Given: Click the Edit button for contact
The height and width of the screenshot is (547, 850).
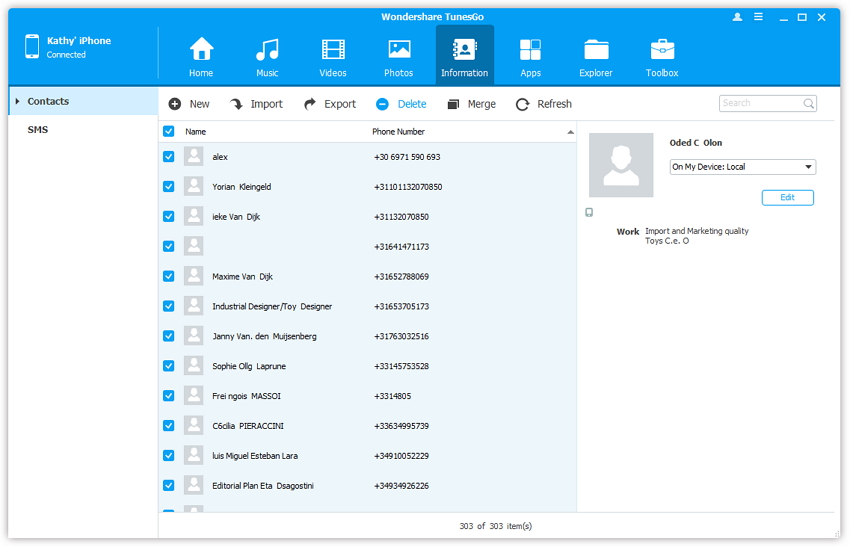Looking at the screenshot, I should pos(787,198).
